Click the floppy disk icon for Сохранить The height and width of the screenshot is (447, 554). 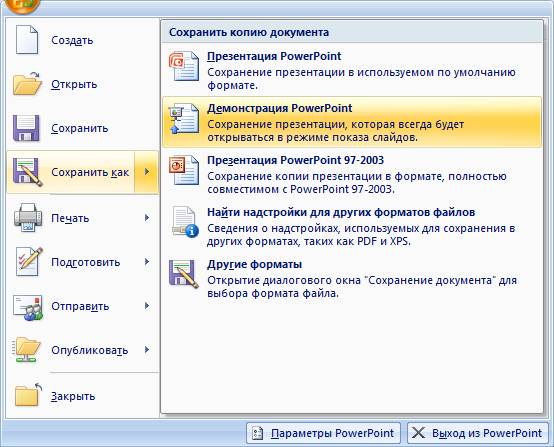point(26,128)
